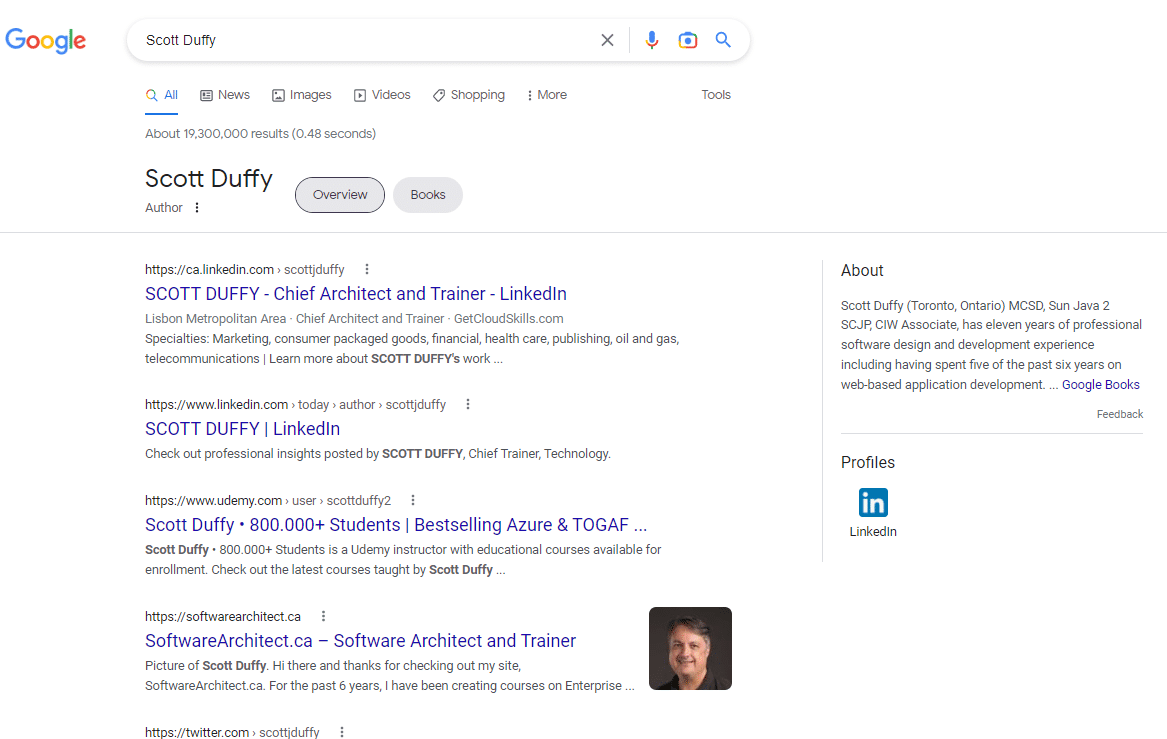The image size is (1167, 739).
Task: Switch to the Images tab
Action: pos(301,95)
